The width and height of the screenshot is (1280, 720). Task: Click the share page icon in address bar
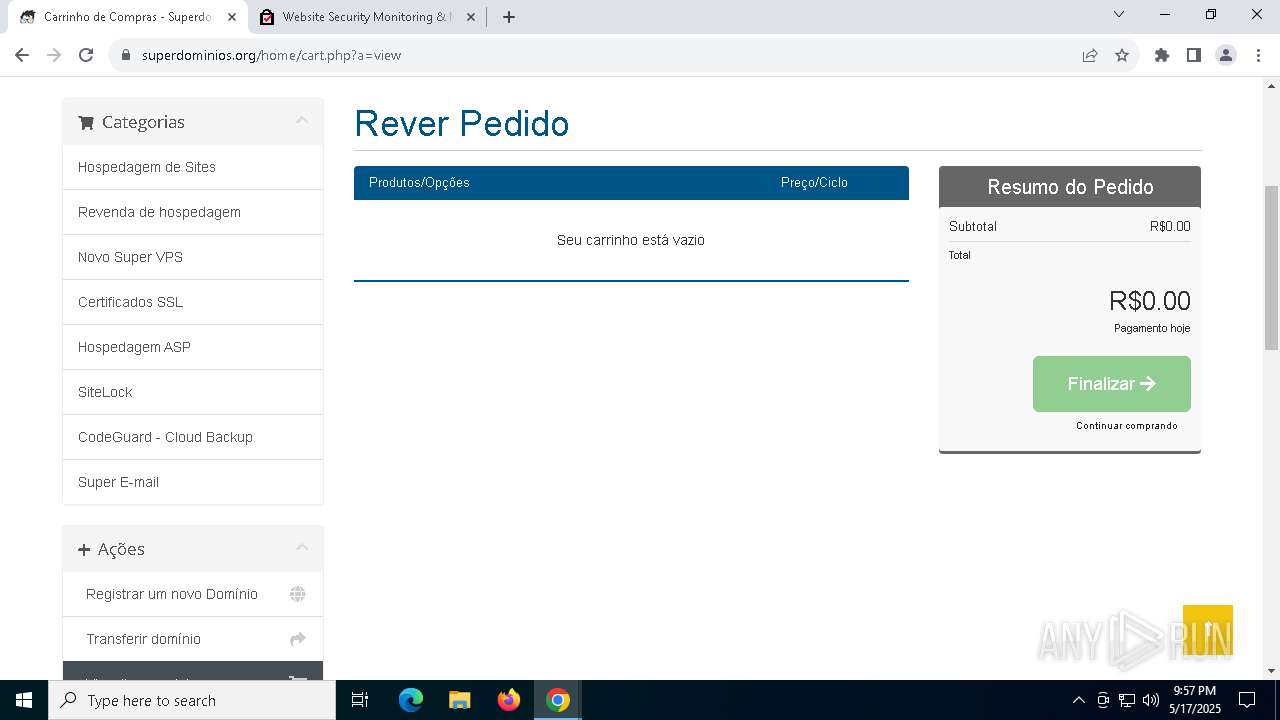click(x=1090, y=55)
